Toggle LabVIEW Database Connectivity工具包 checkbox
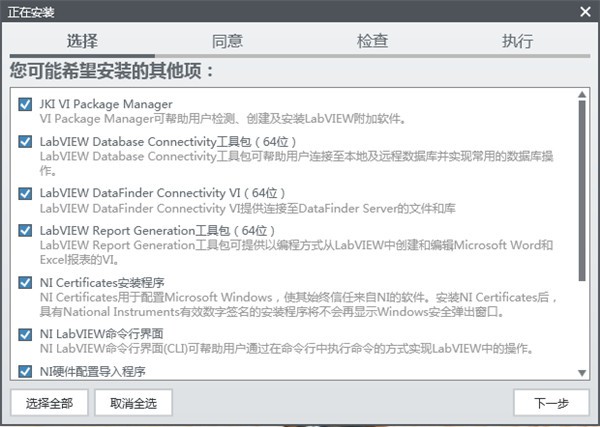The width and height of the screenshot is (600, 427). point(25,142)
